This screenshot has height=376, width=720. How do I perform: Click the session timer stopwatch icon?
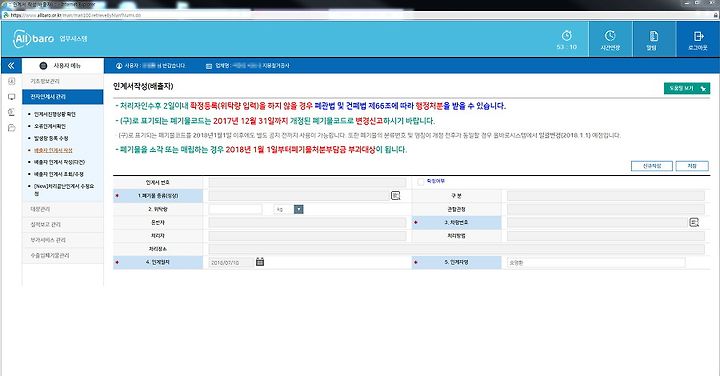pos(567,35)
